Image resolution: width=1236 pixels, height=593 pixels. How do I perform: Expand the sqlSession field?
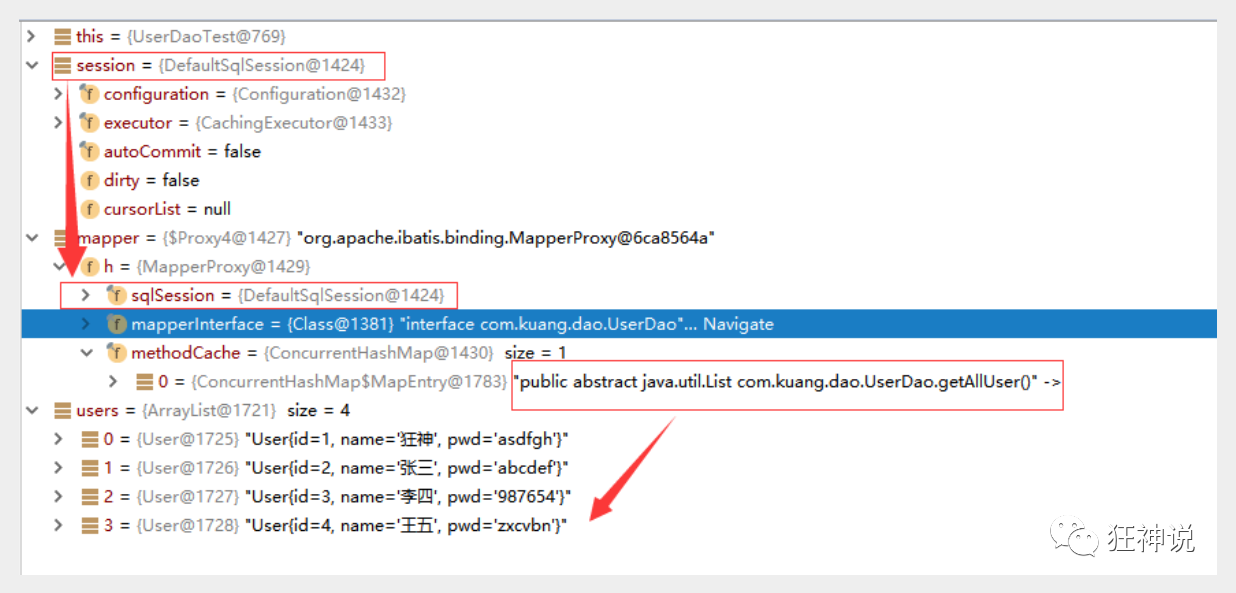pos(86,295)
